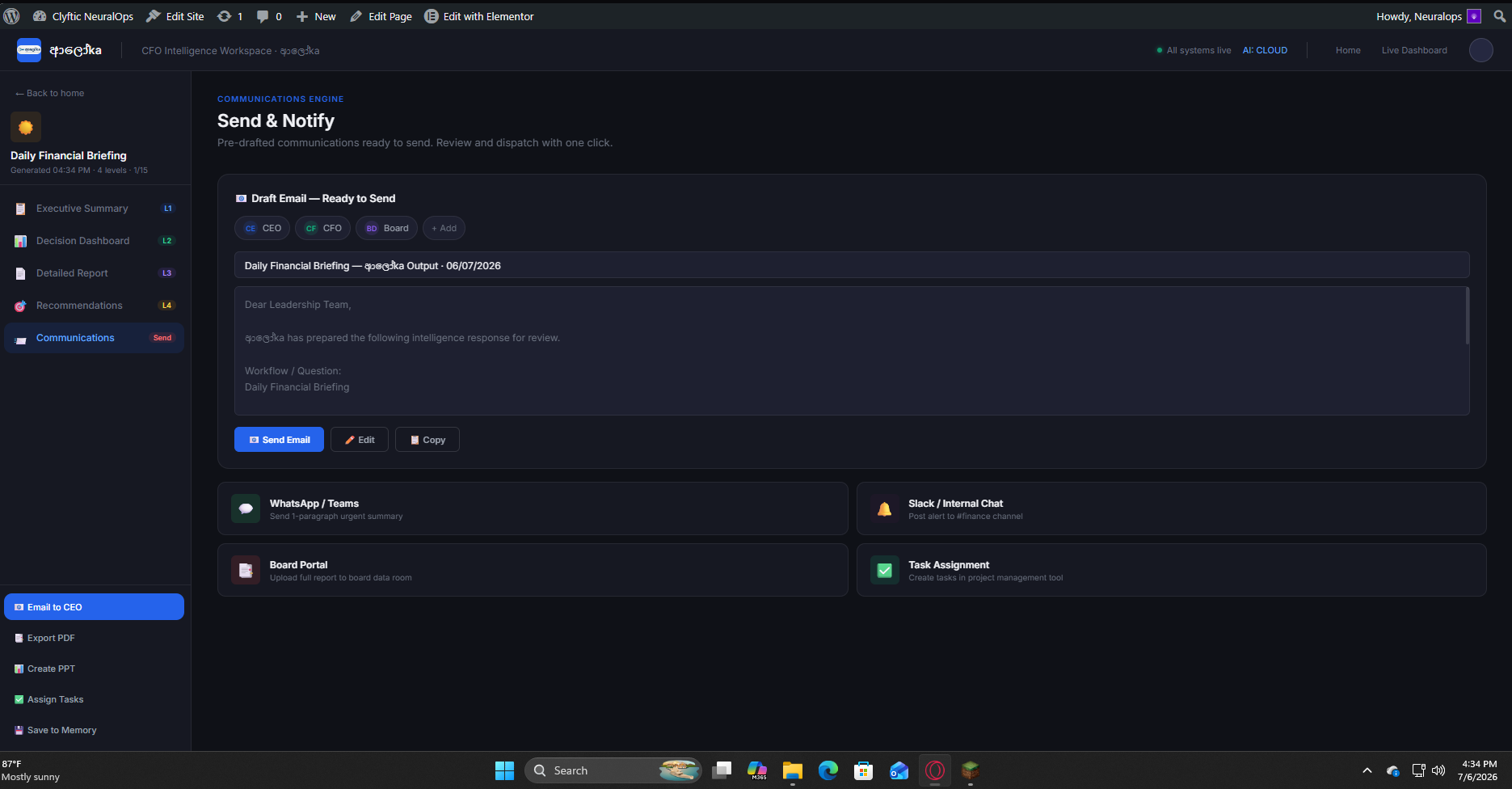Click the L2 level badge
This screenshot has height=789, width=1512.
click(x=167, y=241)
